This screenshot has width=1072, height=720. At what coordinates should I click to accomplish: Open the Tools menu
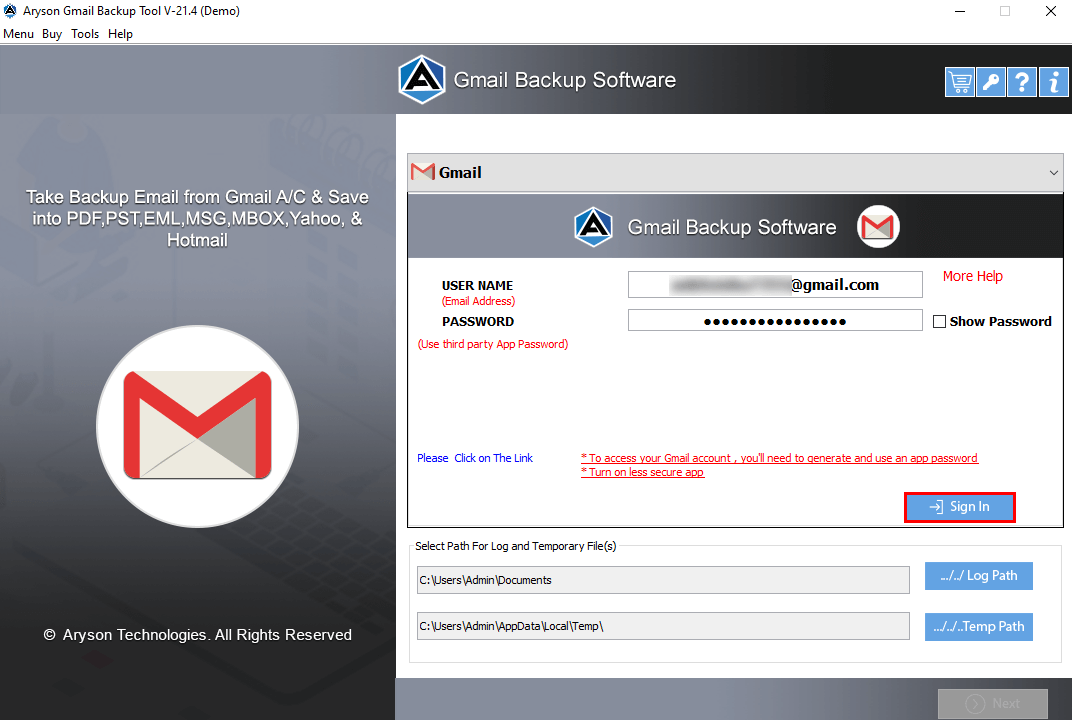coord(84,33)
